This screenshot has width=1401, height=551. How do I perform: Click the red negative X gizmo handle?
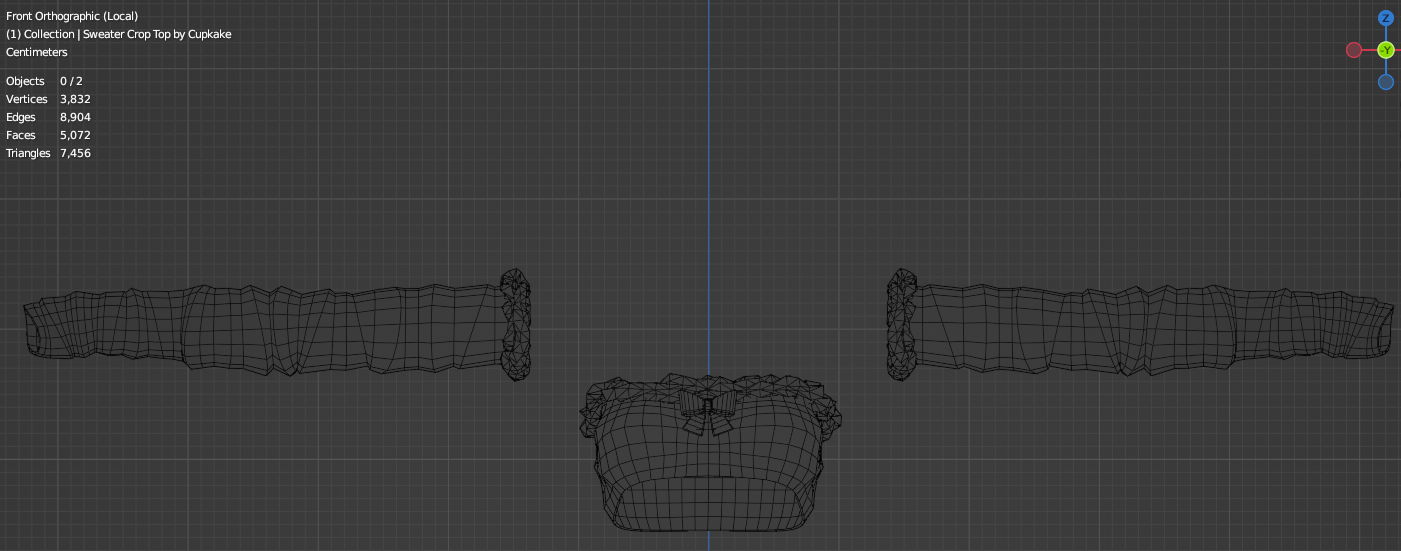pos(1354,50)
